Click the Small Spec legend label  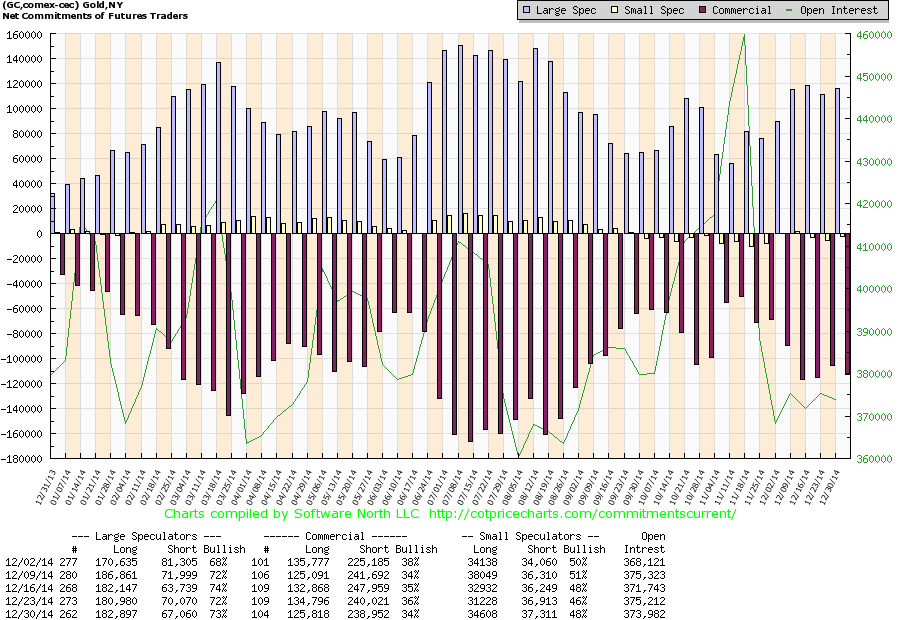pos(654,10)
